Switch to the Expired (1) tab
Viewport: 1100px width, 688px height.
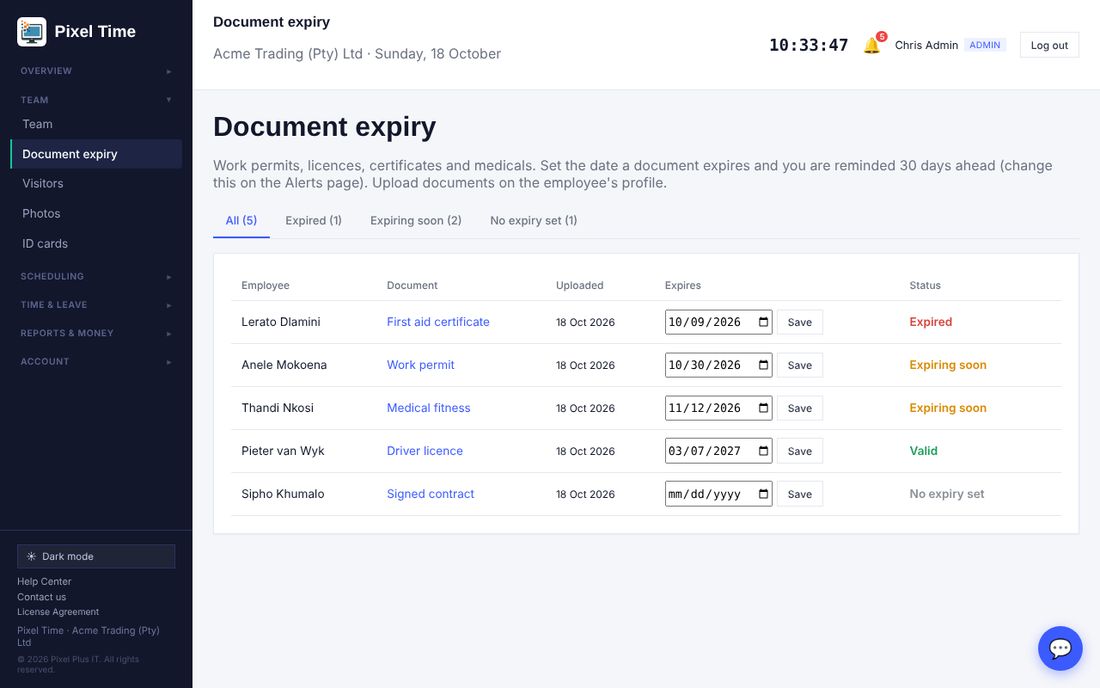click(x=314, y=220)
